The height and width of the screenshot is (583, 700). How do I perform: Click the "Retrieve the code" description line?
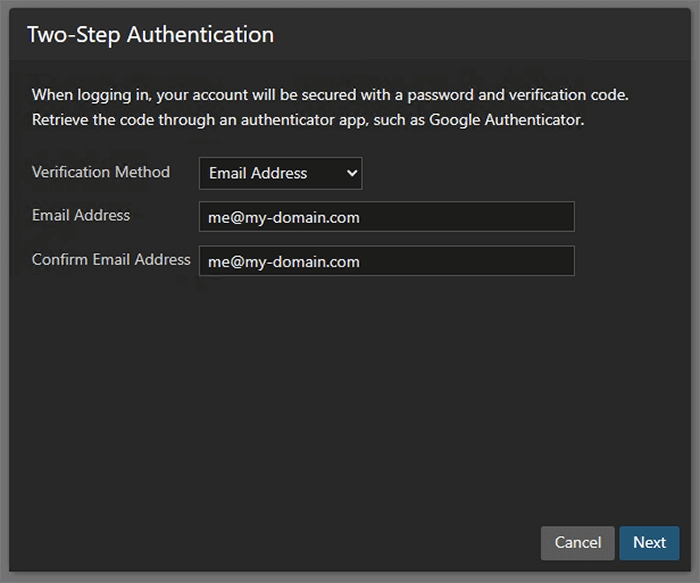tap(100, 120)
